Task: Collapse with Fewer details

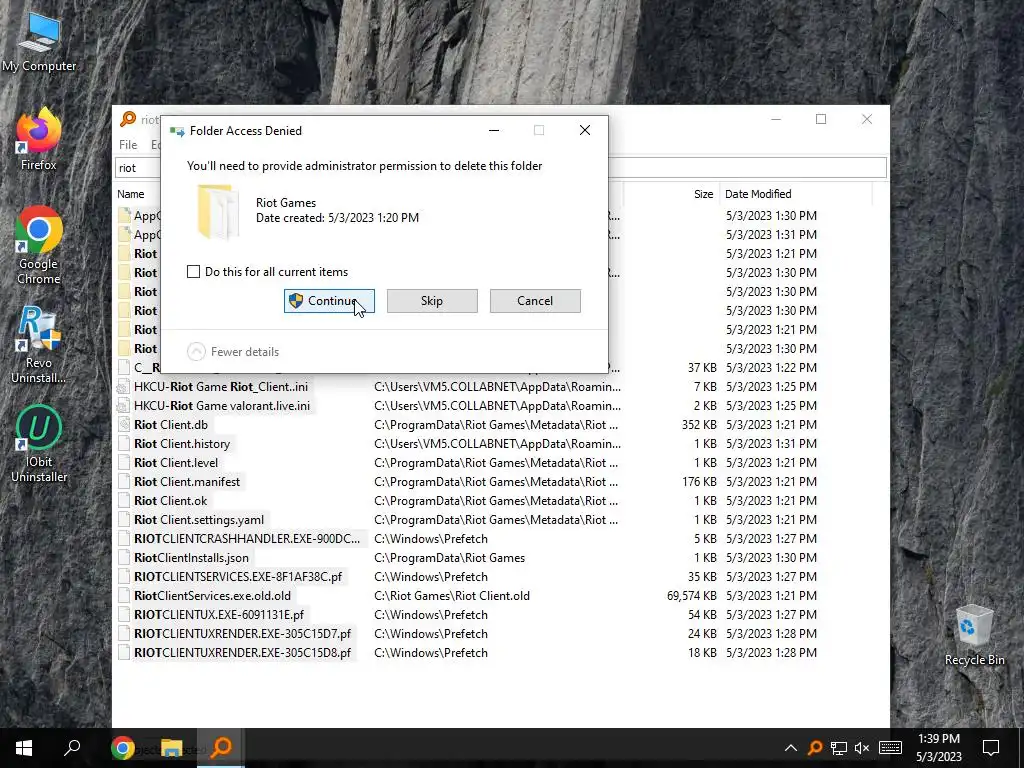Action: (233, 352)
